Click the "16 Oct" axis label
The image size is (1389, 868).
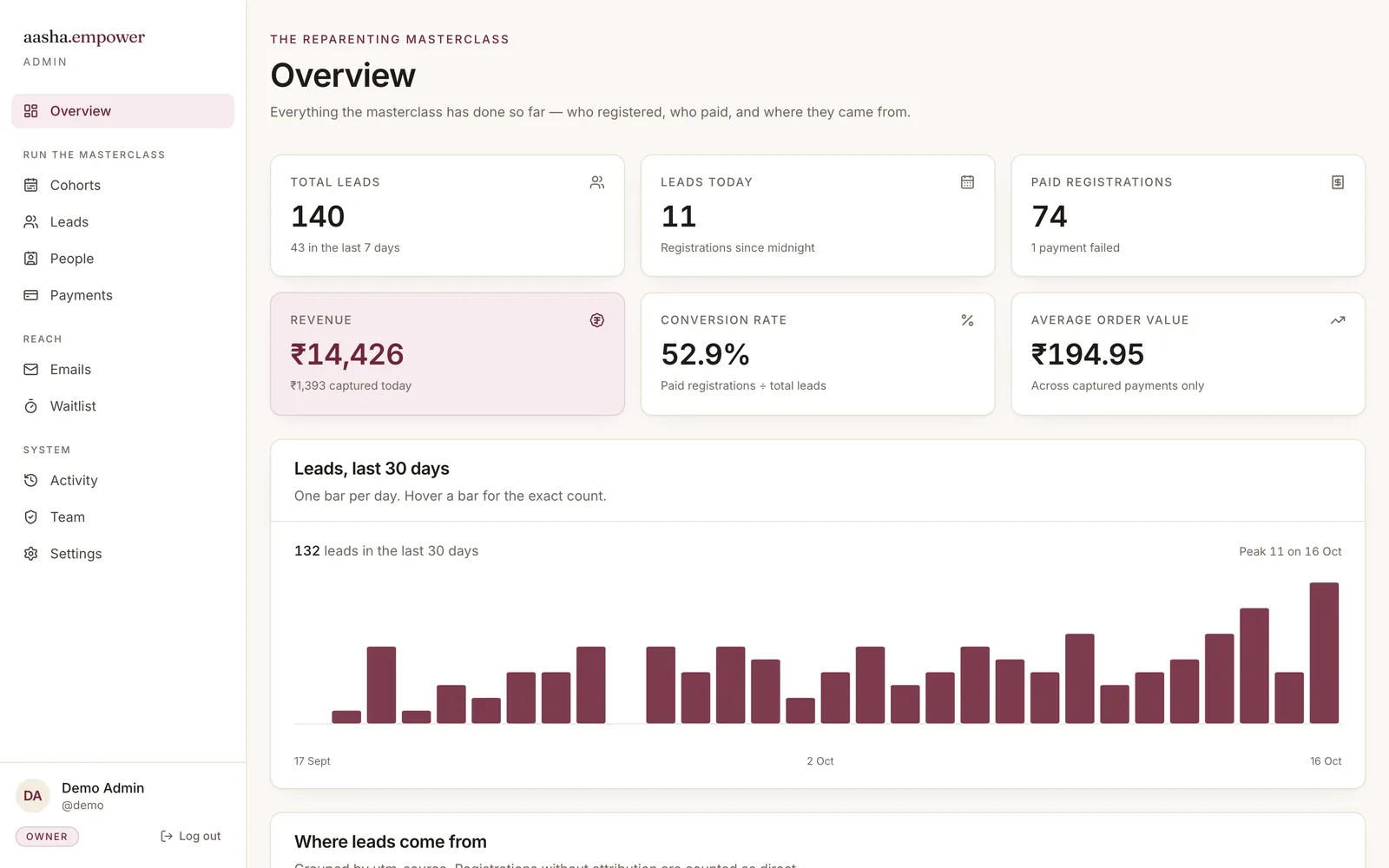click(1326, 761)
